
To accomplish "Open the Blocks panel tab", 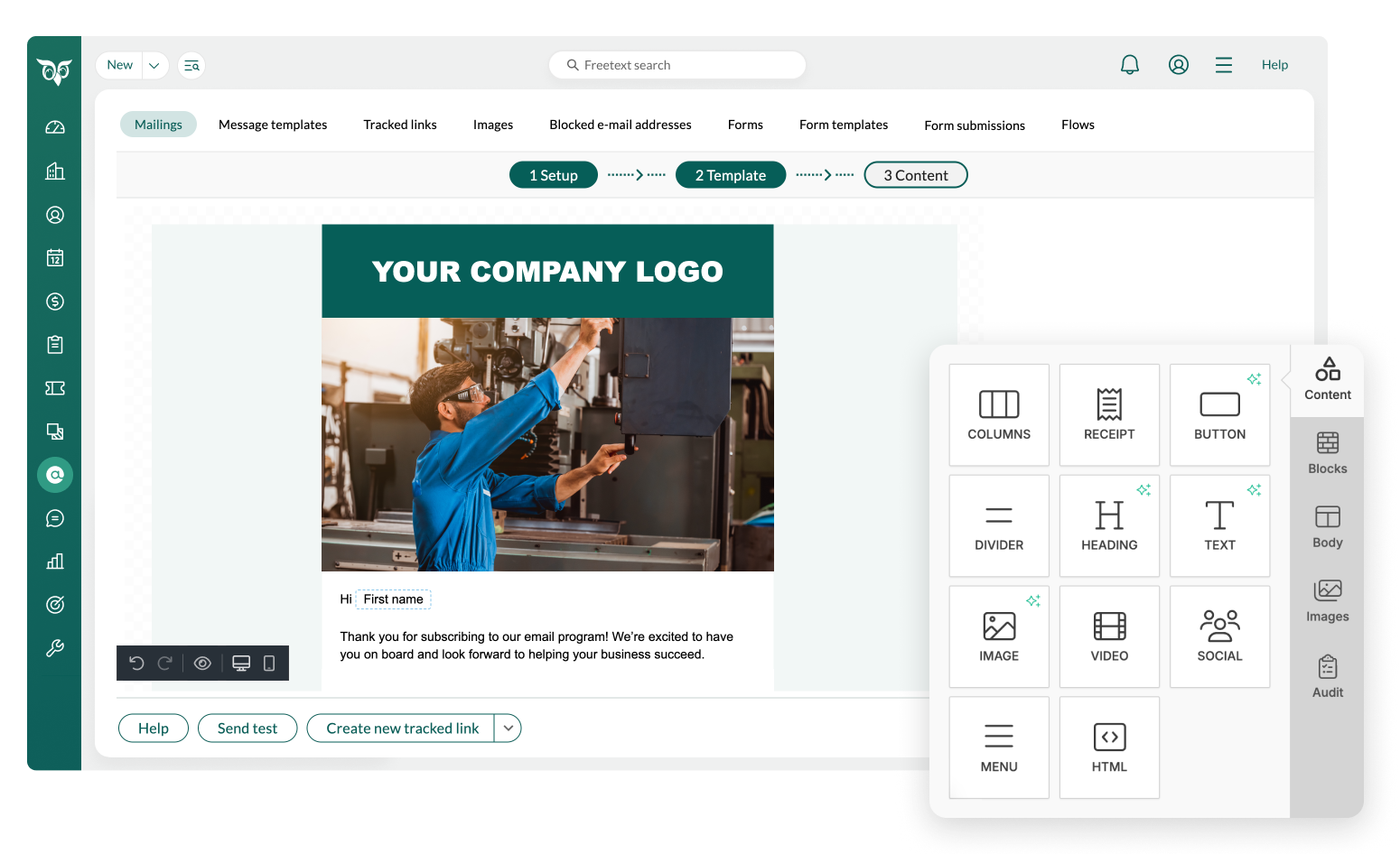I will pyautogui.click(x=1327, y=453).
